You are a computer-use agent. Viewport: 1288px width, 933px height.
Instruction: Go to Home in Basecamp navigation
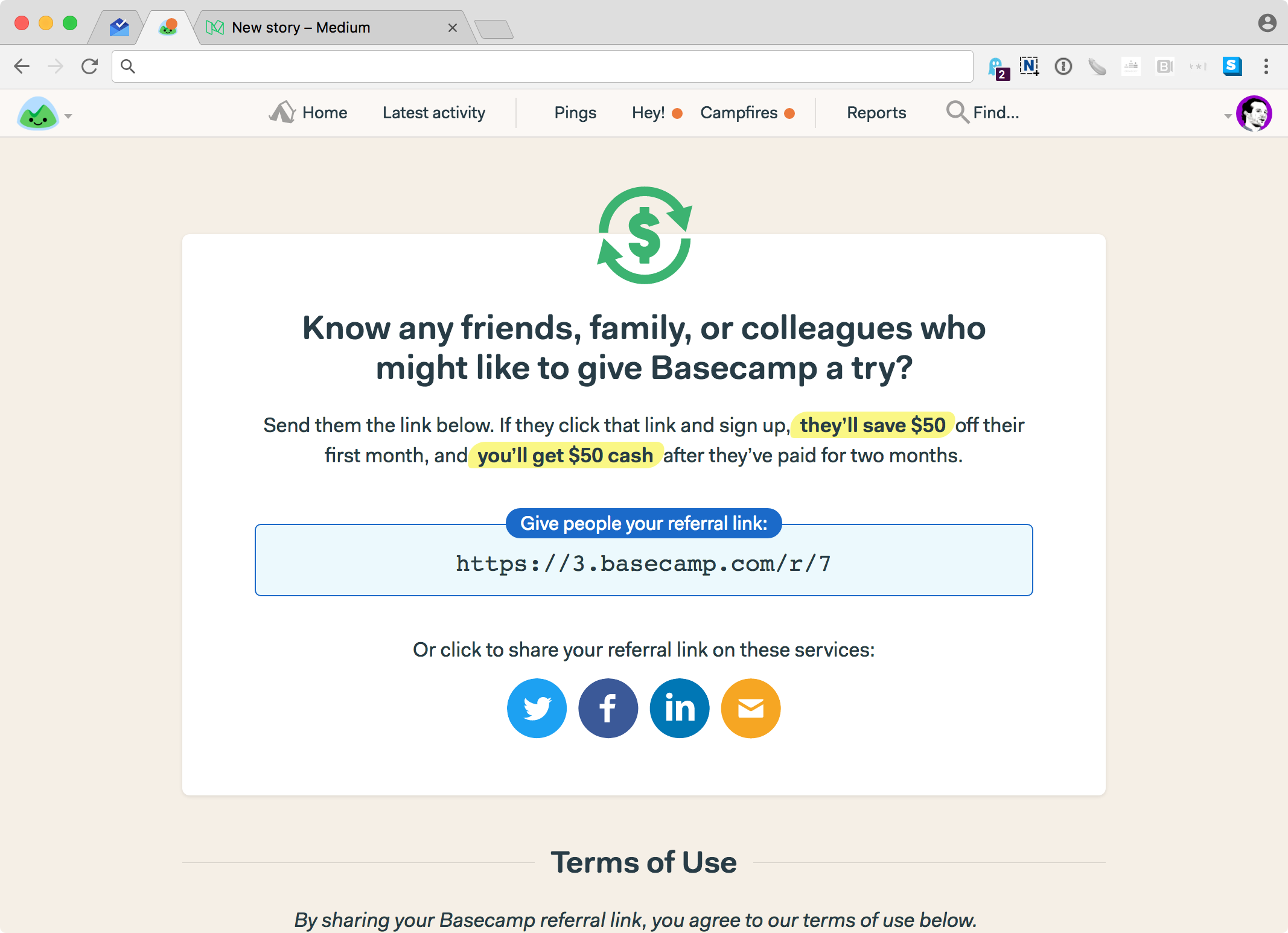[x=308, y=113]
